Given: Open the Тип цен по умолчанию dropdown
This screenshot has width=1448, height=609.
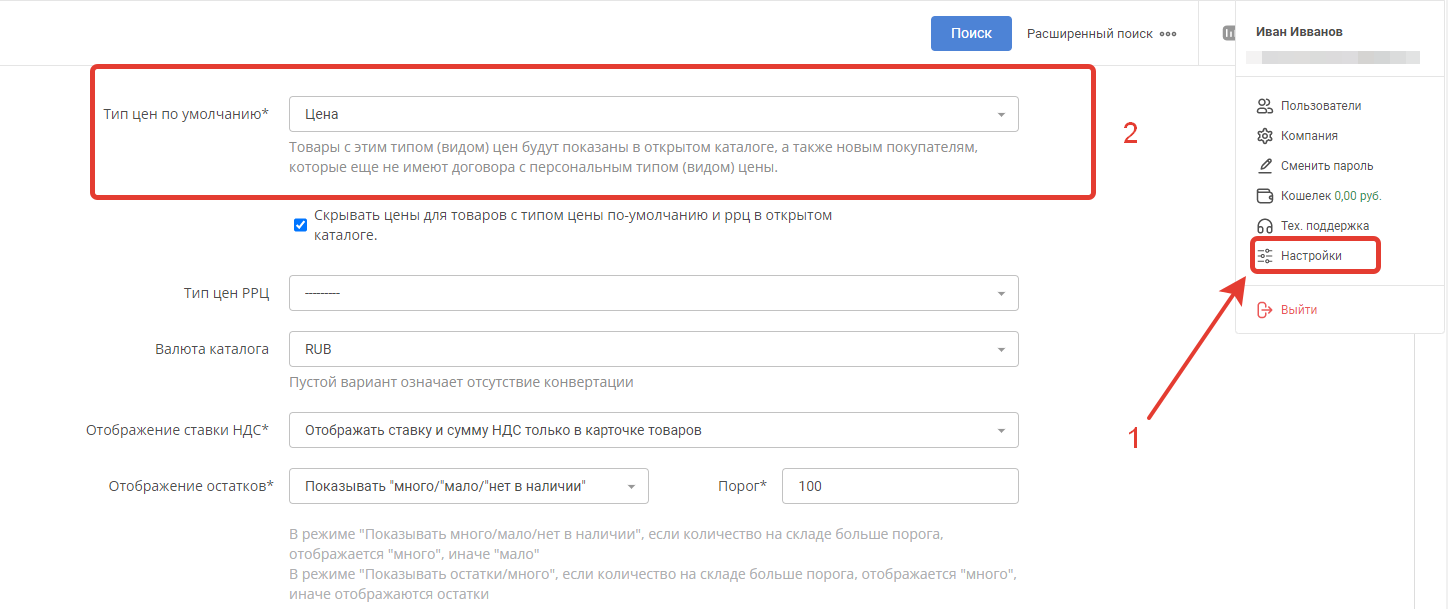Looking at the screenshot, I should point(653,115).
